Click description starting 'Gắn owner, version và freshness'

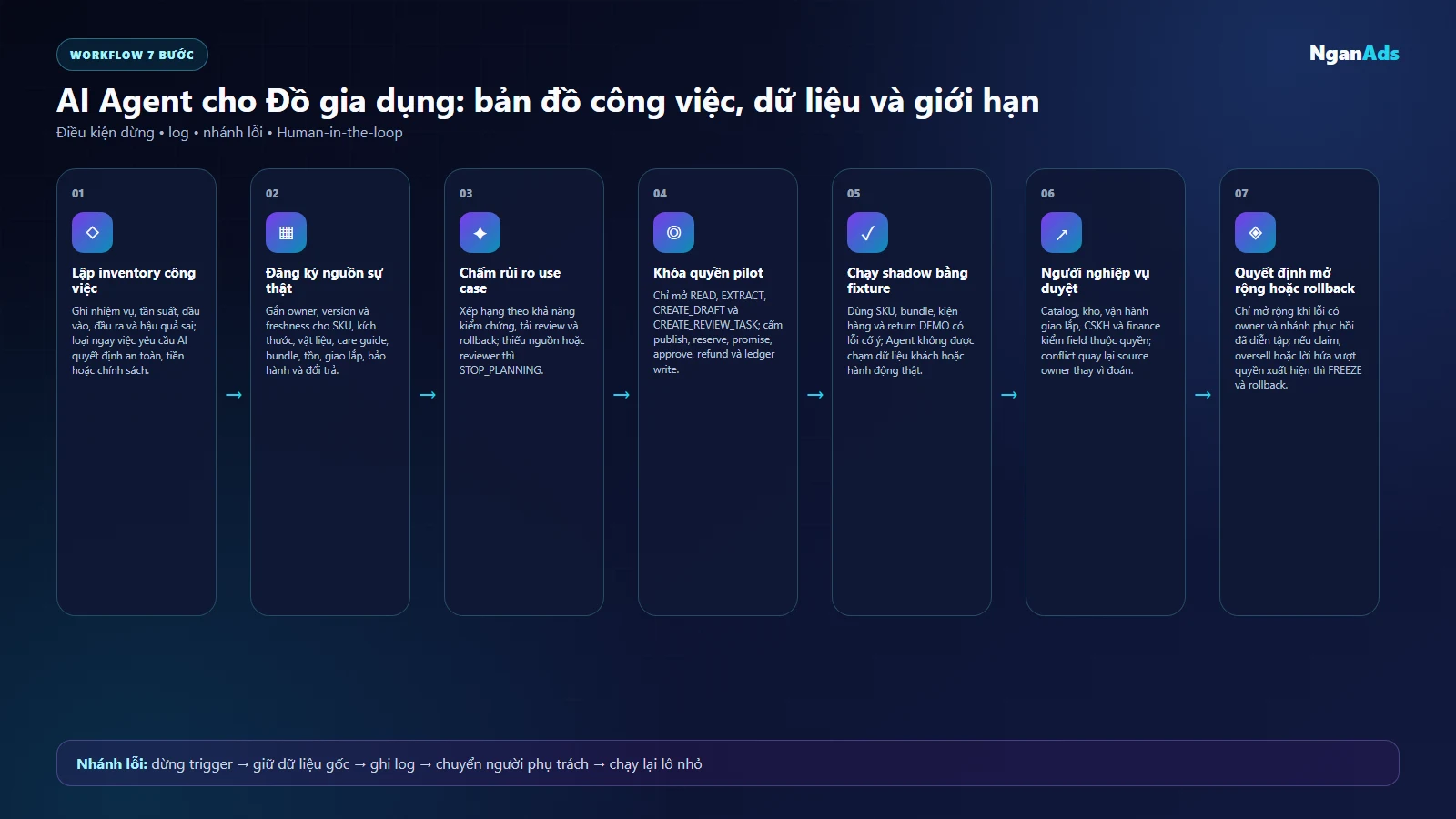tap(327, 341)
